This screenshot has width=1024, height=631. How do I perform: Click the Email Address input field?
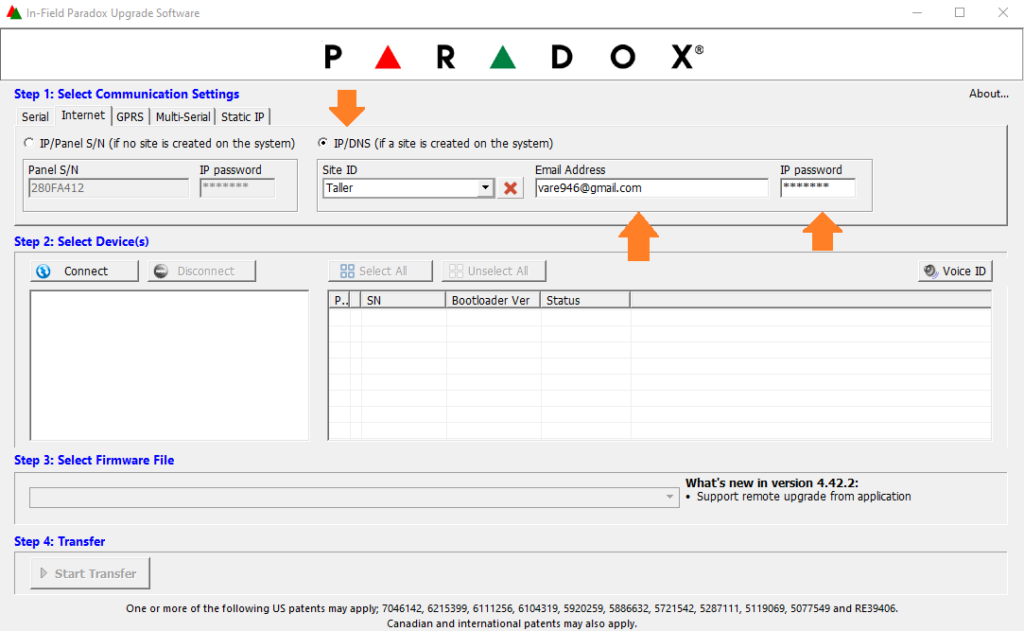[x=651, y=188]
